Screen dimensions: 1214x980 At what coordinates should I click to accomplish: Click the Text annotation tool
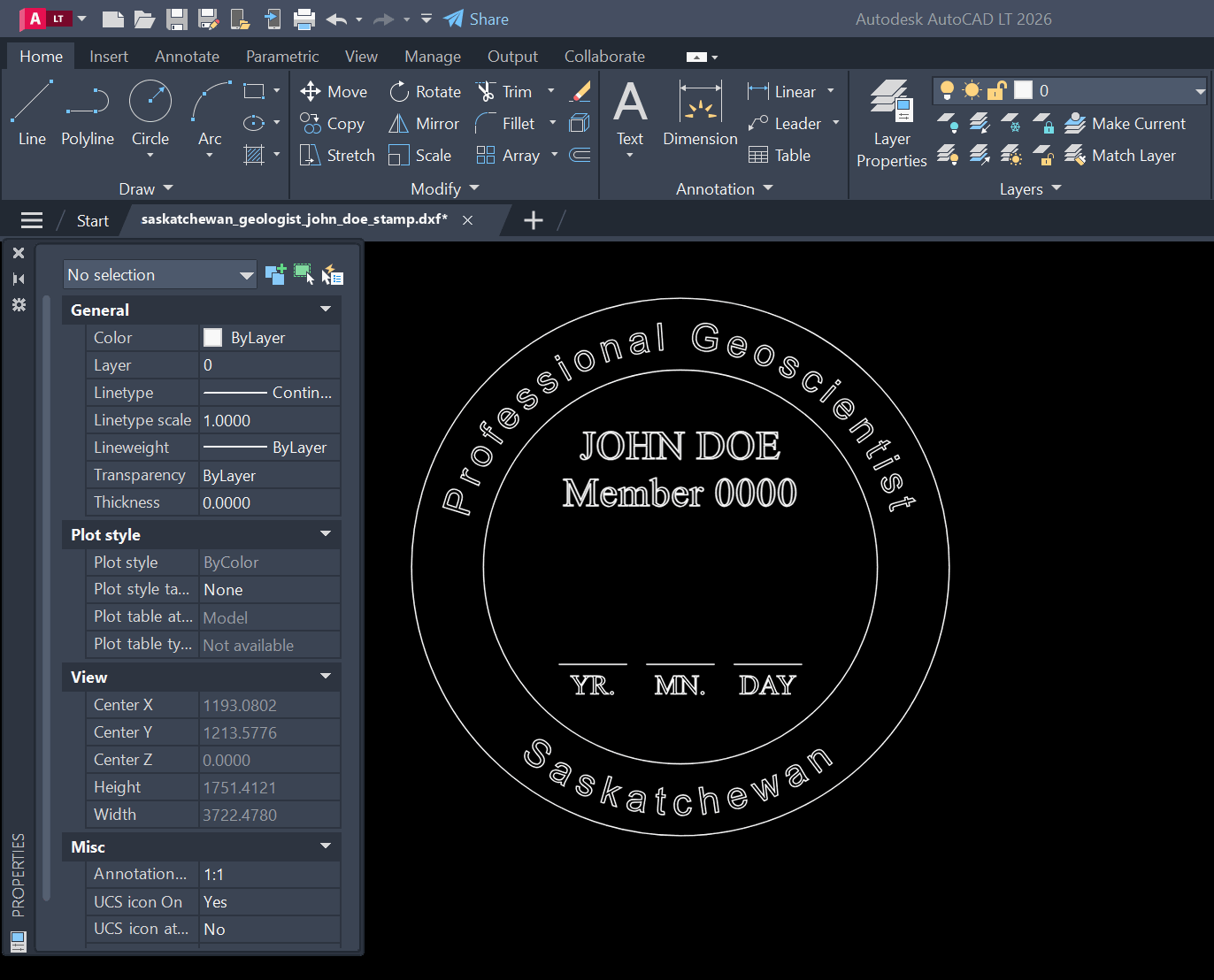pos(630,113)
